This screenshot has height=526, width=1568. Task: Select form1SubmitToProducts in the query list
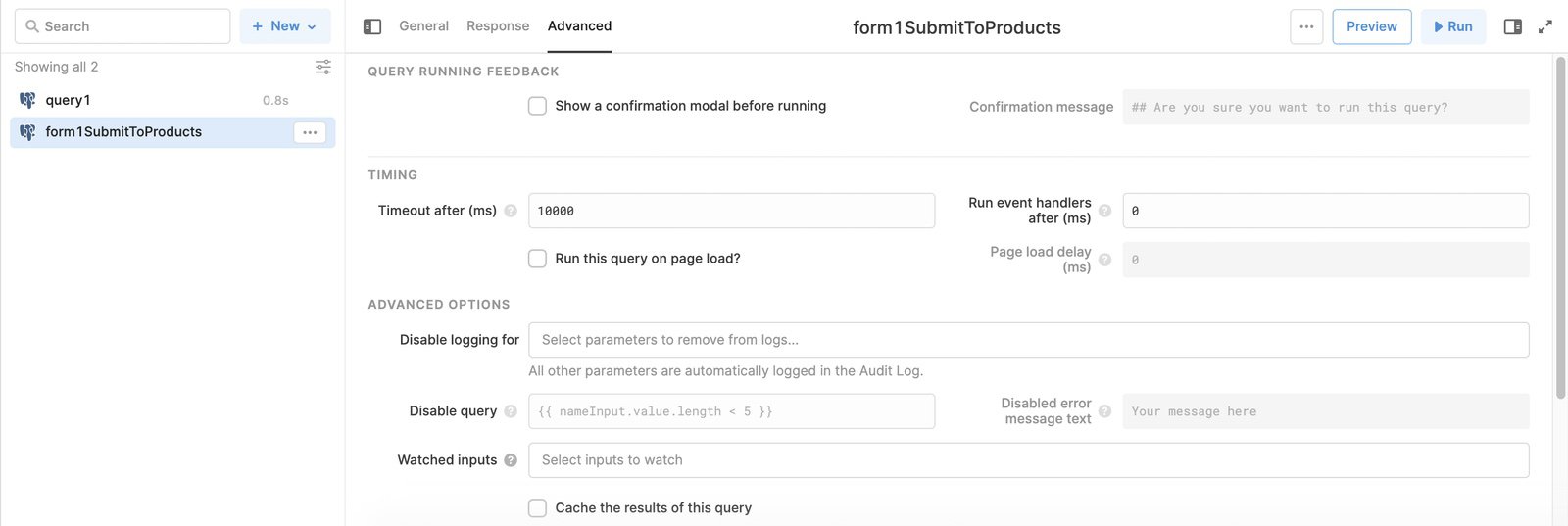[172, 132]
